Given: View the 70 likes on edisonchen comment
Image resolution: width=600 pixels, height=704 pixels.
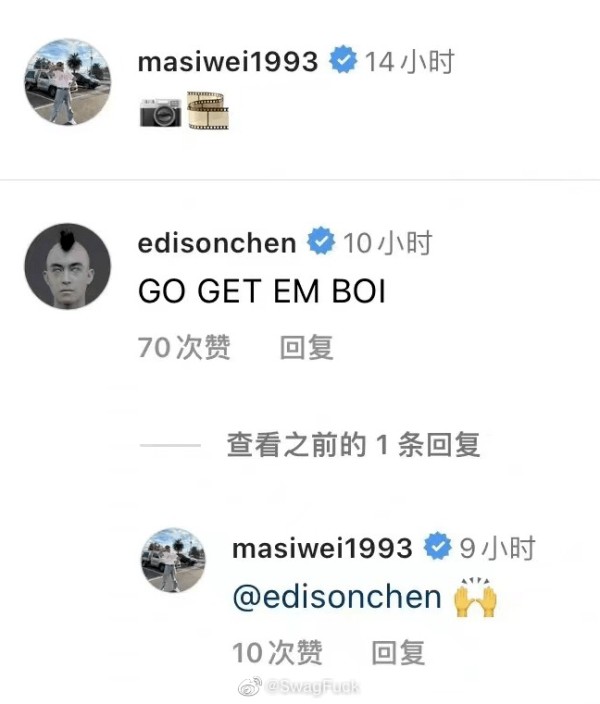Looking at the screenshot, I should click(184, 347).
